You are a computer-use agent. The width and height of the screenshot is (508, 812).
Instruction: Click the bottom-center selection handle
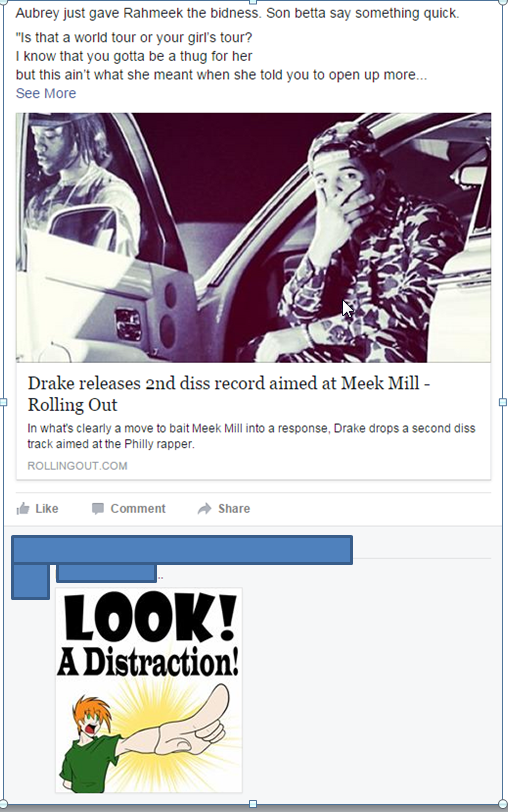[x=253, y=804]
